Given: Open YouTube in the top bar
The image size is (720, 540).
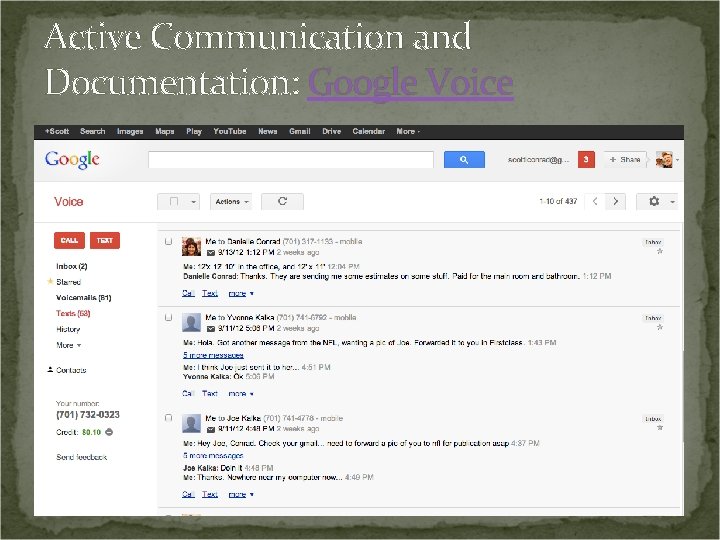Looking at the screenshot, I should point(230,131).
